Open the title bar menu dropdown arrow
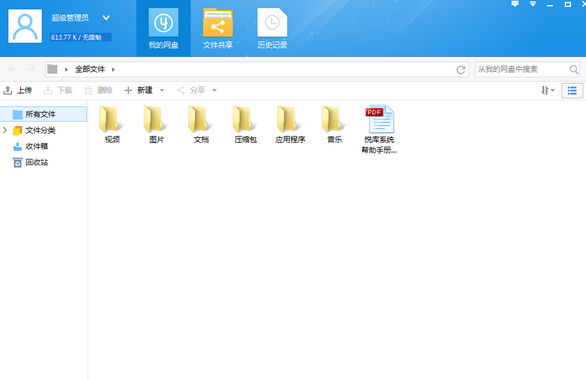 click(533, 4)
